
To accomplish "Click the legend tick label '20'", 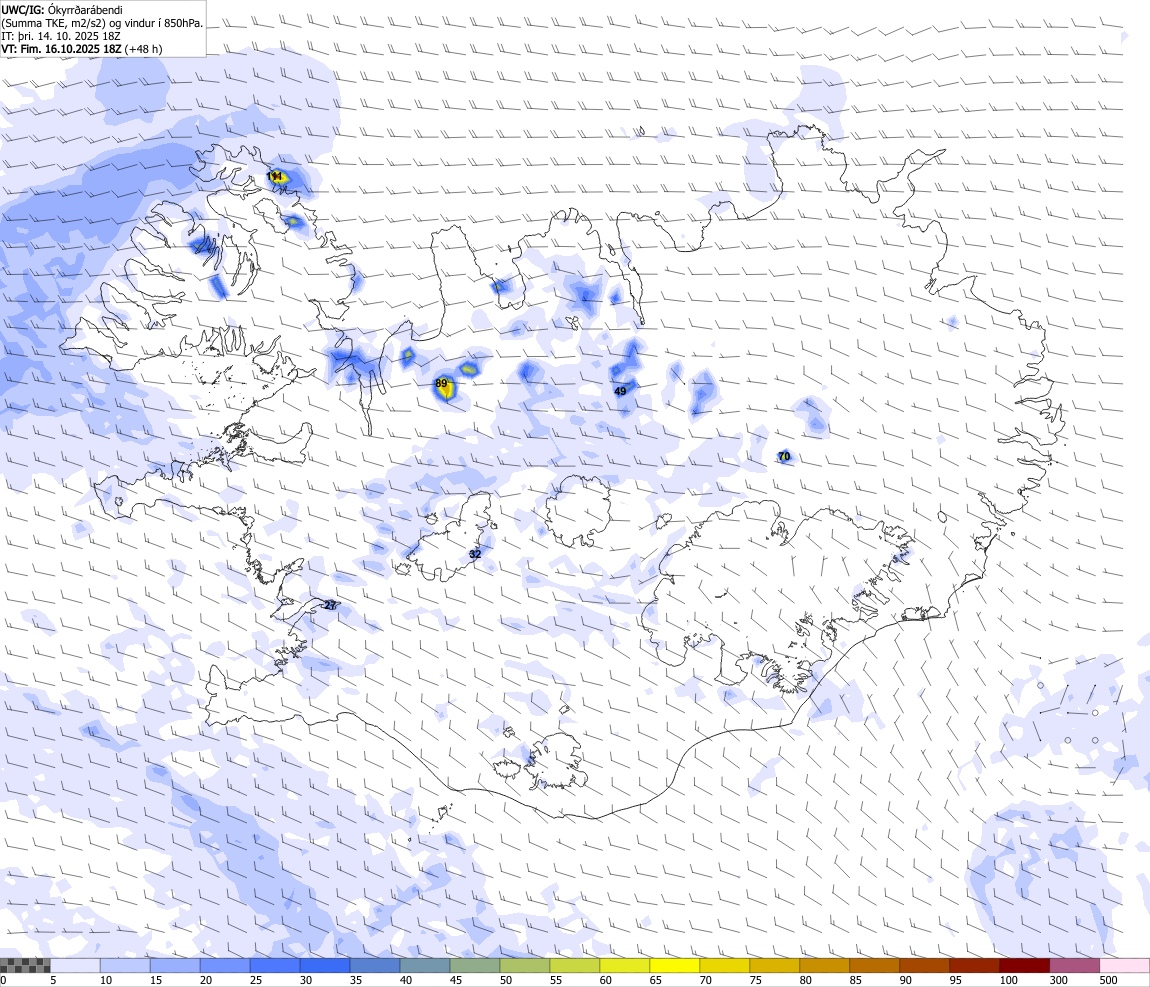I will pos(206,980).
